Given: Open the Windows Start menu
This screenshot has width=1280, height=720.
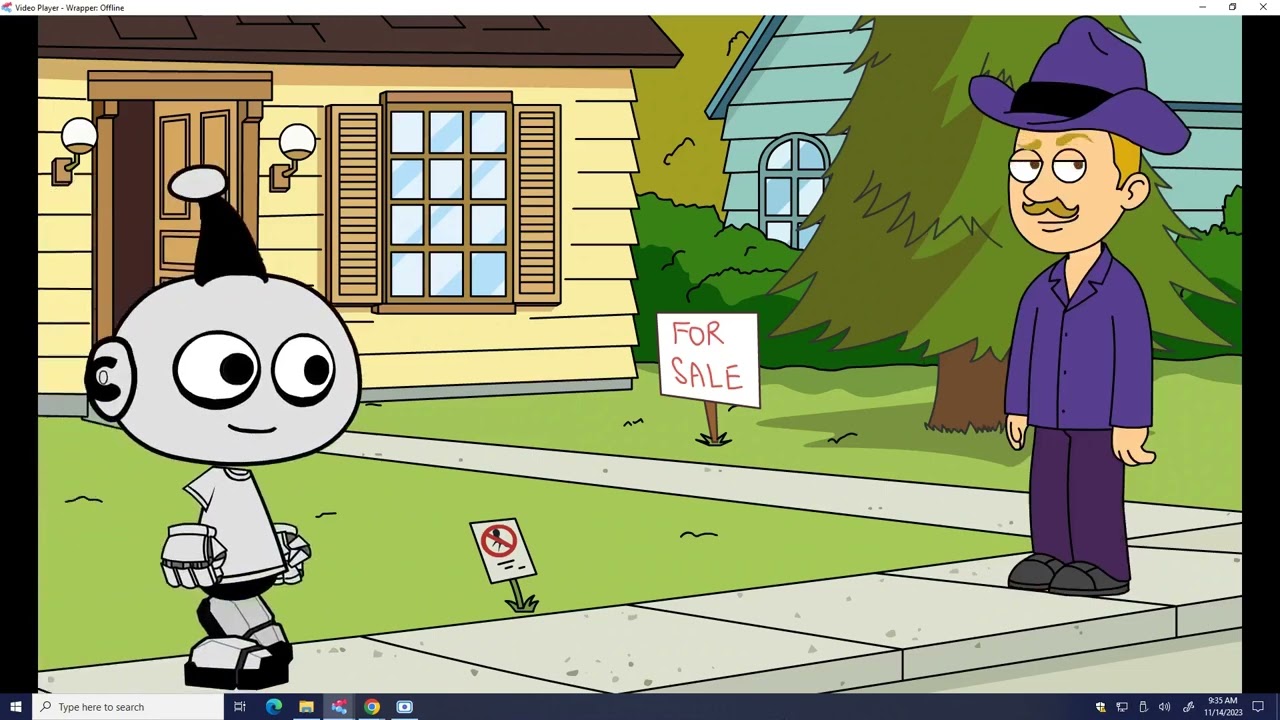Looking at the screenshot, I should tap(16, 707).
